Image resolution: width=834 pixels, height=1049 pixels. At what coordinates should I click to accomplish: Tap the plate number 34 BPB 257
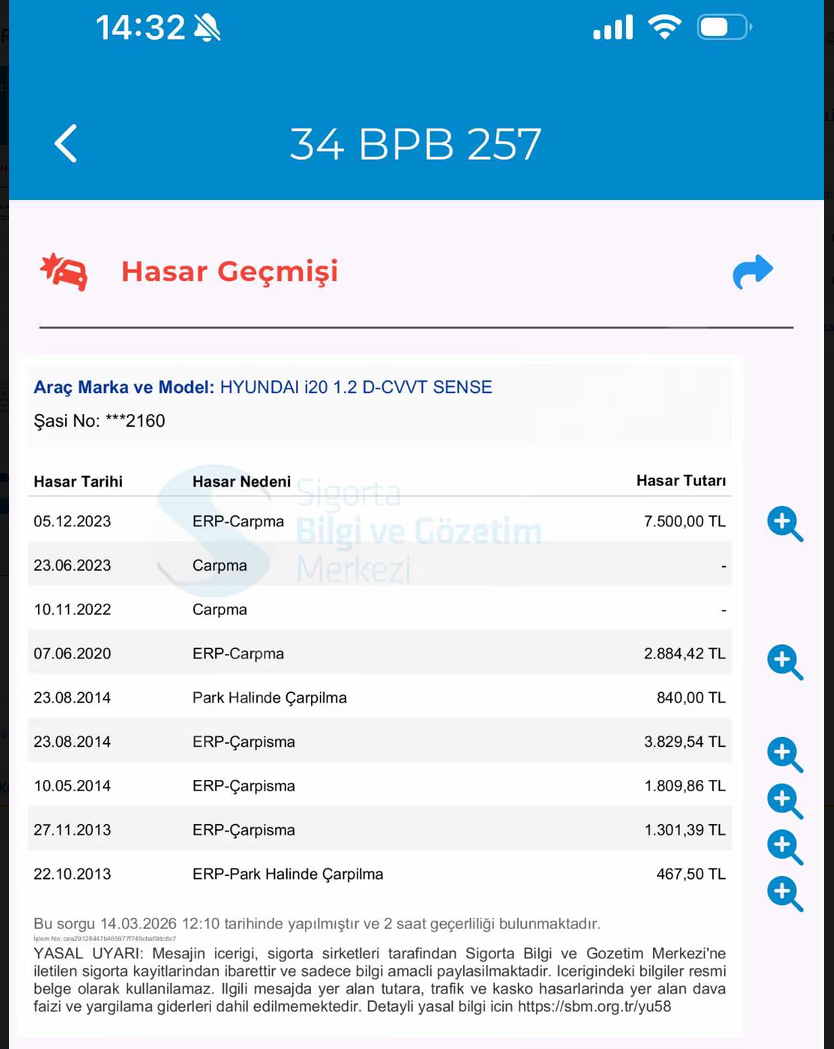coord(415,144)
